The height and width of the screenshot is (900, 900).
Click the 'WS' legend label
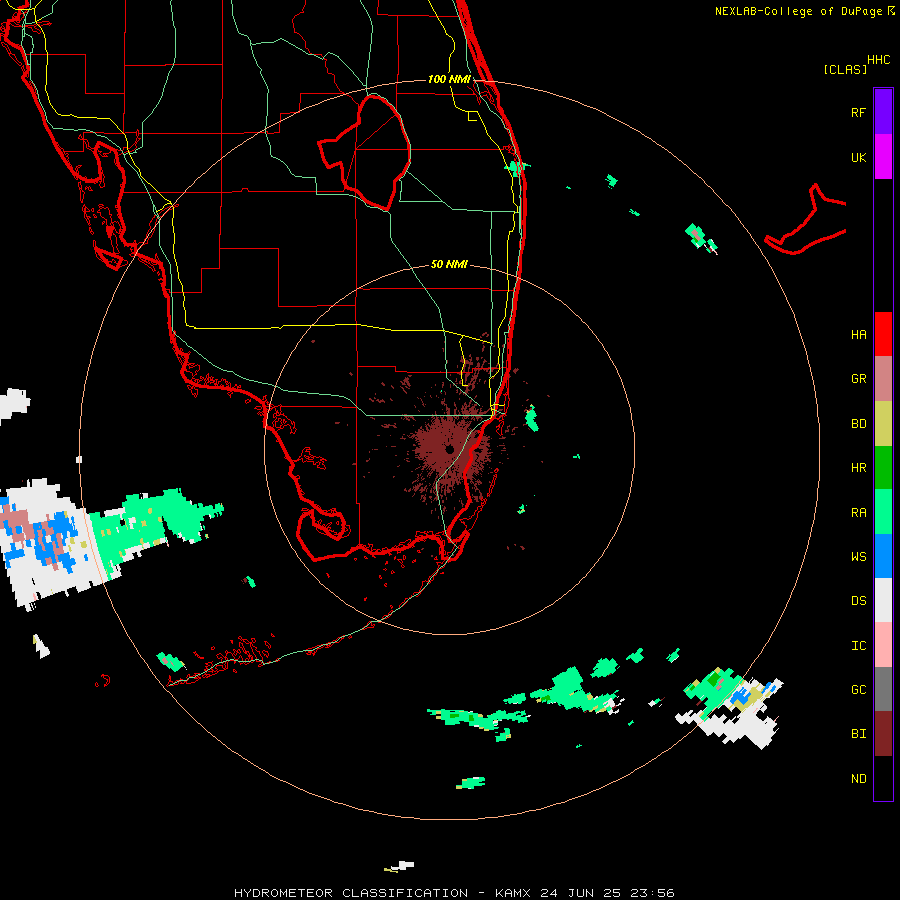pos(859,557)
